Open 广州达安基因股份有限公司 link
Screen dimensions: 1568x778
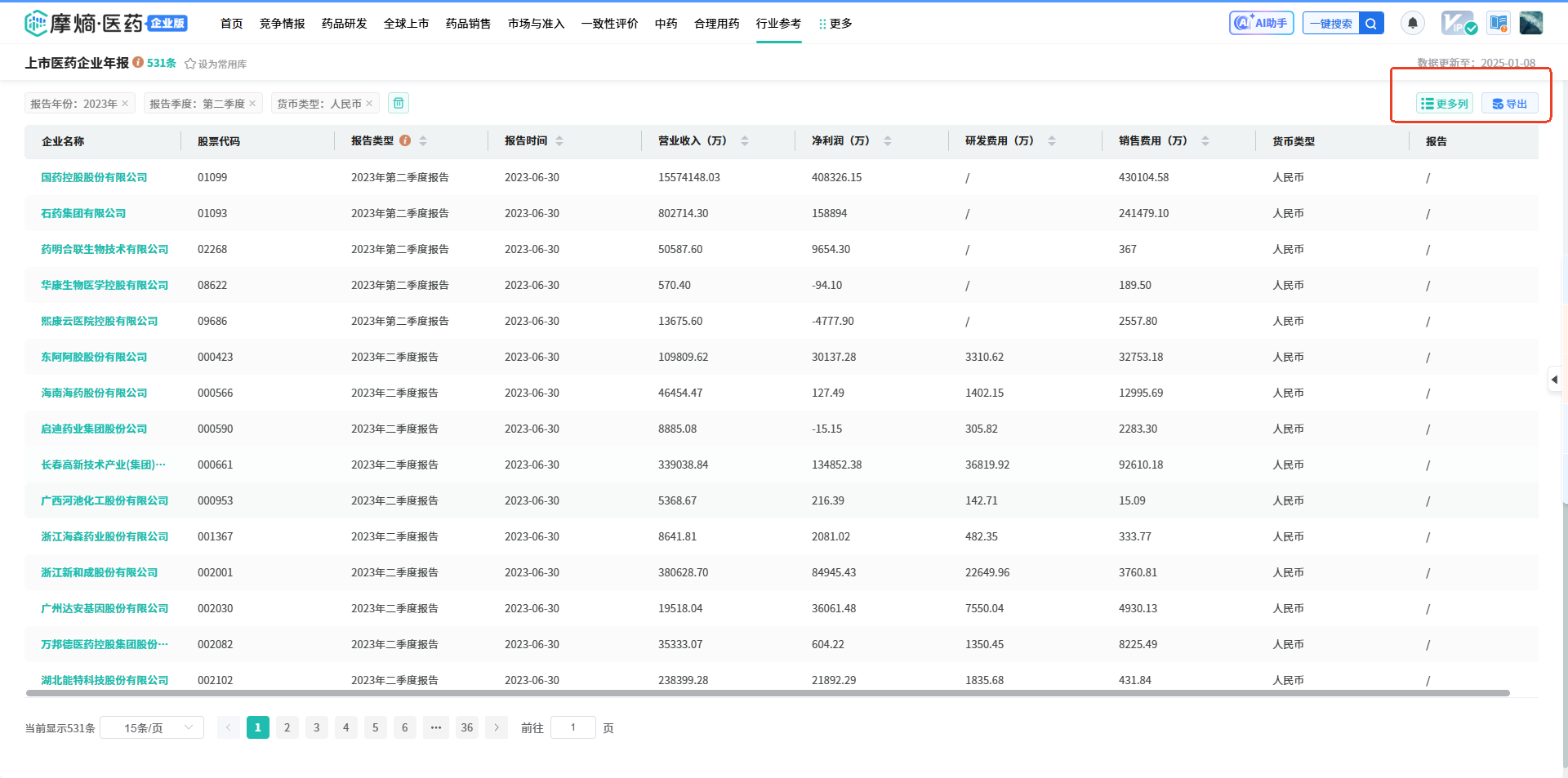[x=105, y=608]
